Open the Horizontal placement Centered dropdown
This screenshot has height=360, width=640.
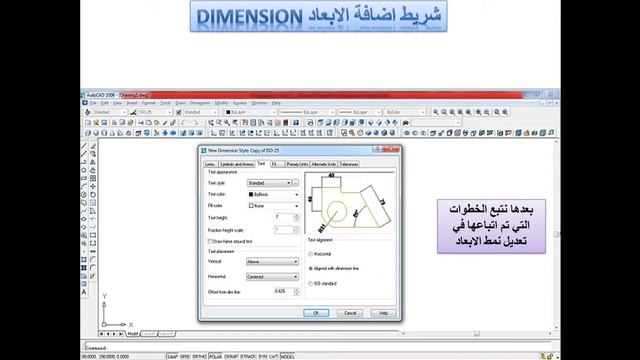(x=272, y=277)
